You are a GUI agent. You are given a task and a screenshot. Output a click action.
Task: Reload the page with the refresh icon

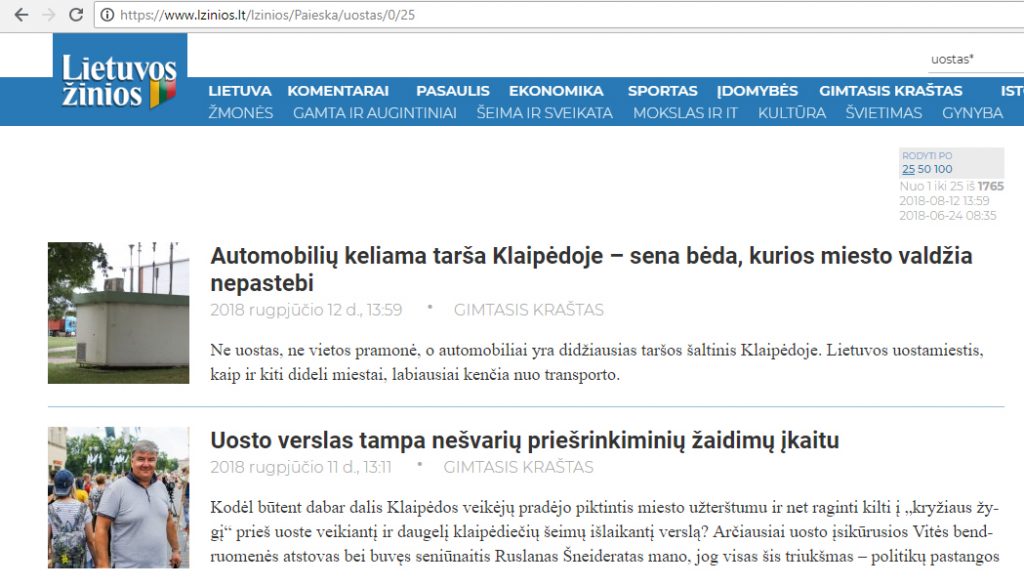pos(76,15)
